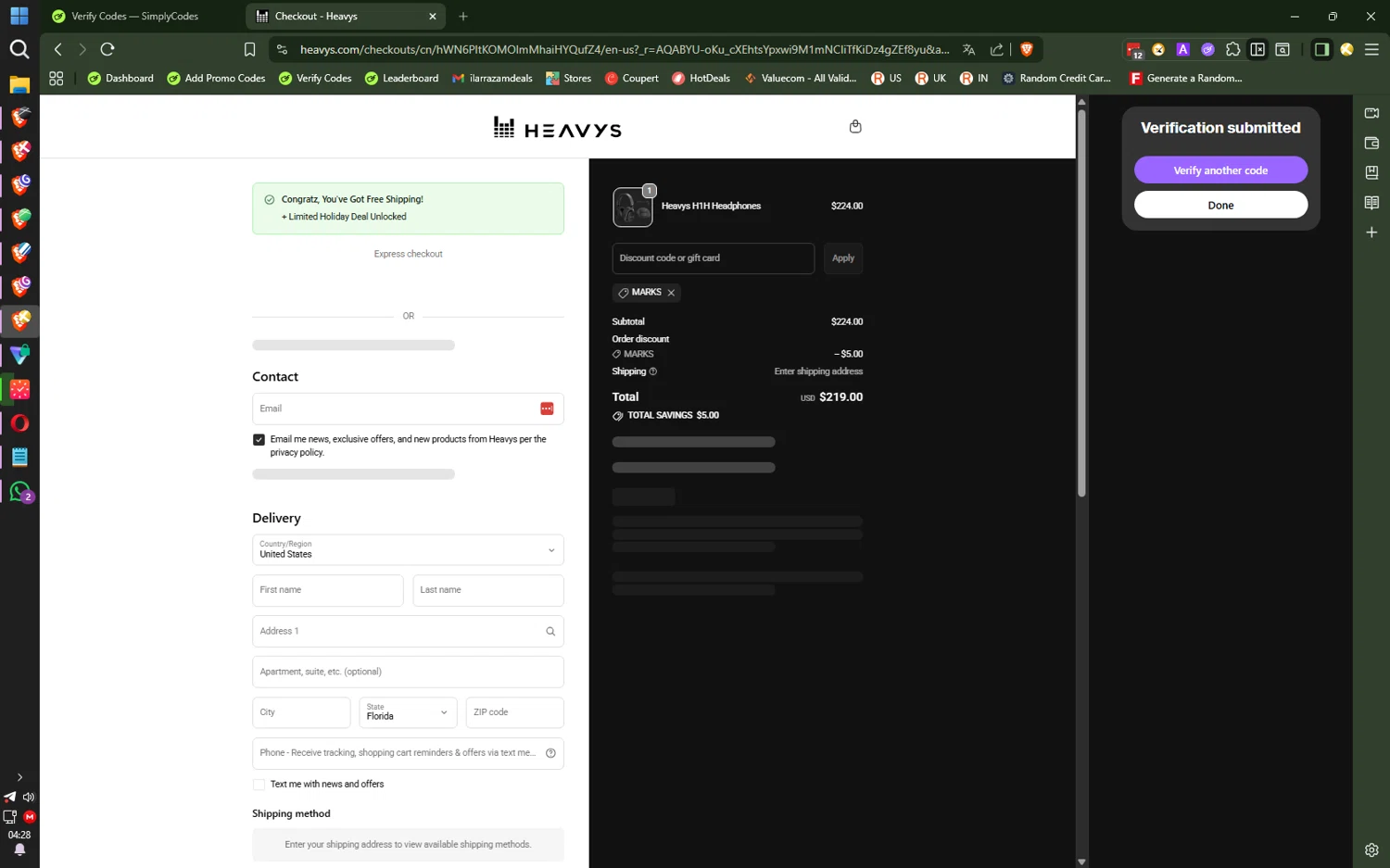Open the Heavys cart bag icon
Image resolution: width=1390 pixels, height=868 pixels.
point(855,127)
